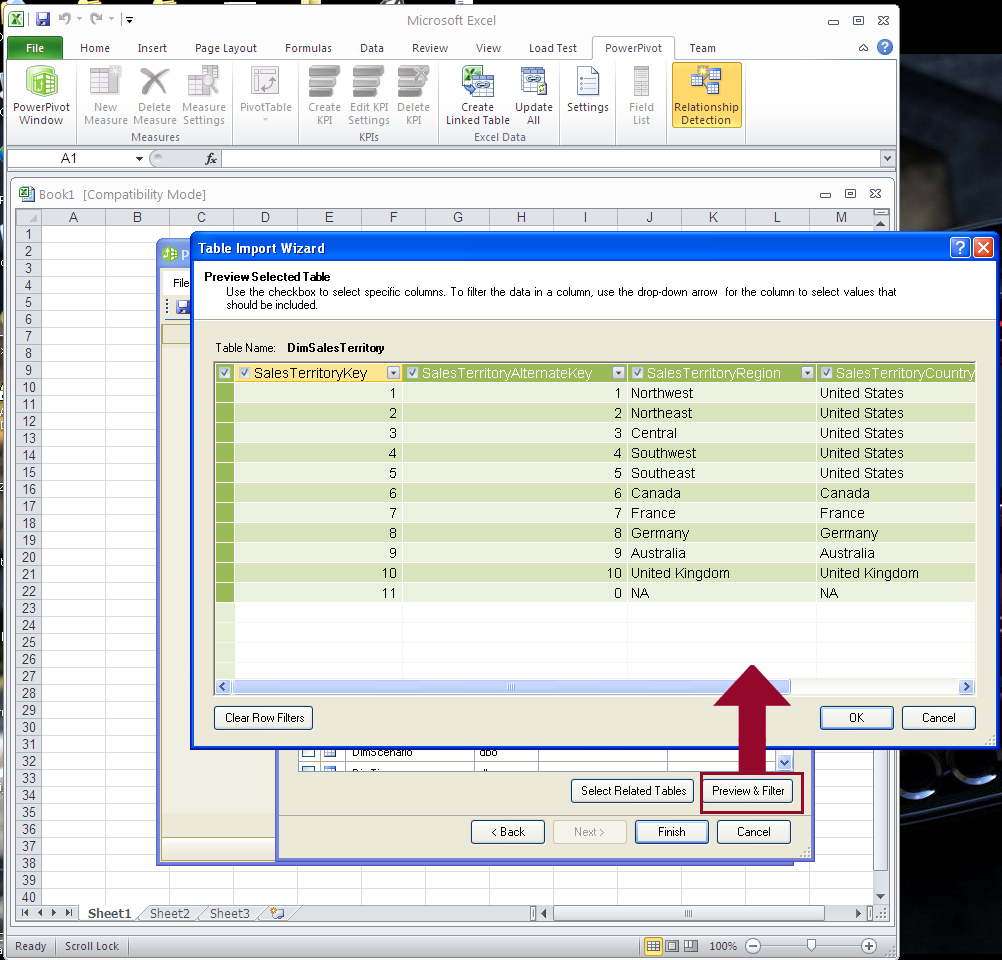The height and width of the screenshot is (960, 1002).
Task: Click the Help button in the Table Import Wizard
Action: pos(960,247)
